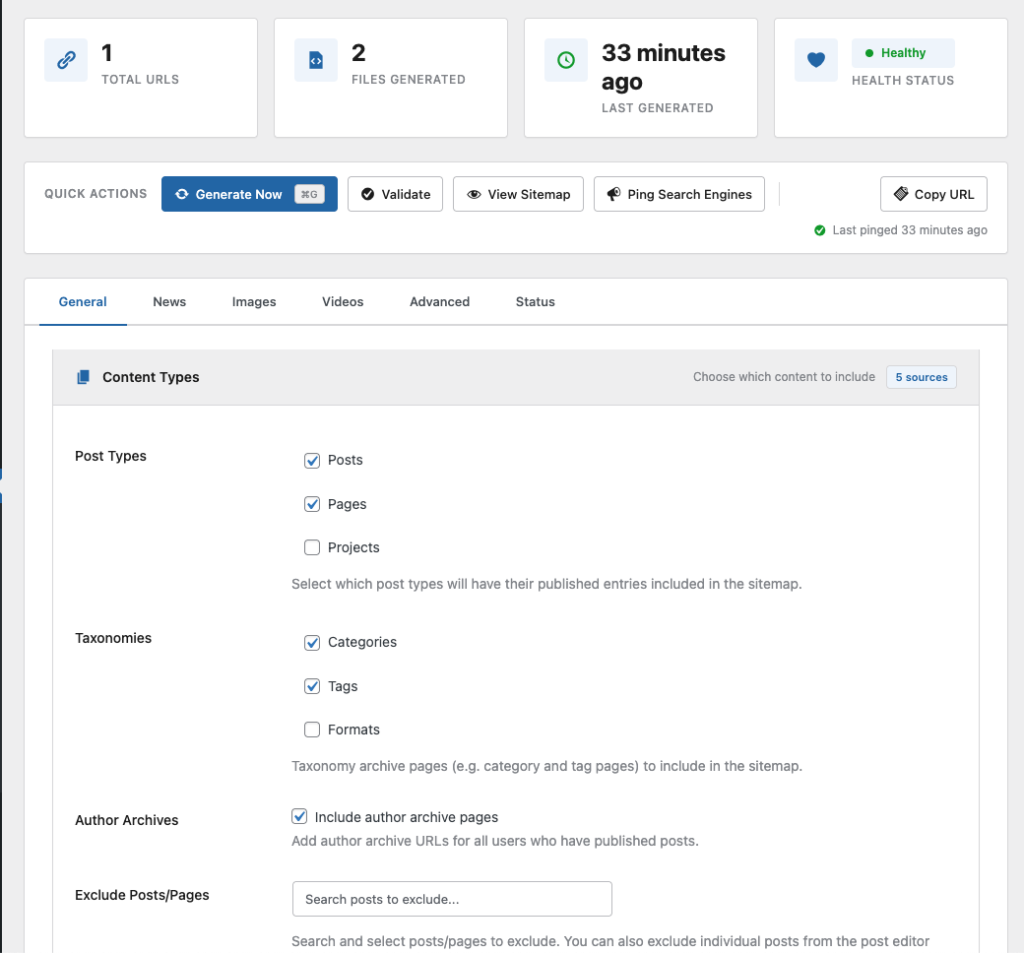Disable Include author archive pages
This screenshot has height=953, width=1024.
tap(299, 817)
